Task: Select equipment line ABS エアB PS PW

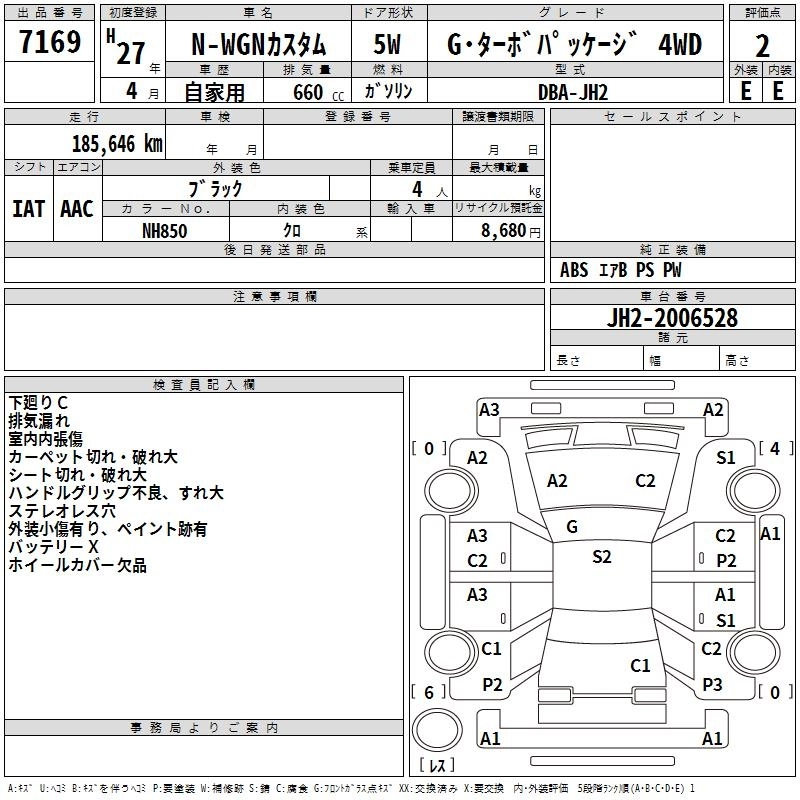Action: coord(620,270)
